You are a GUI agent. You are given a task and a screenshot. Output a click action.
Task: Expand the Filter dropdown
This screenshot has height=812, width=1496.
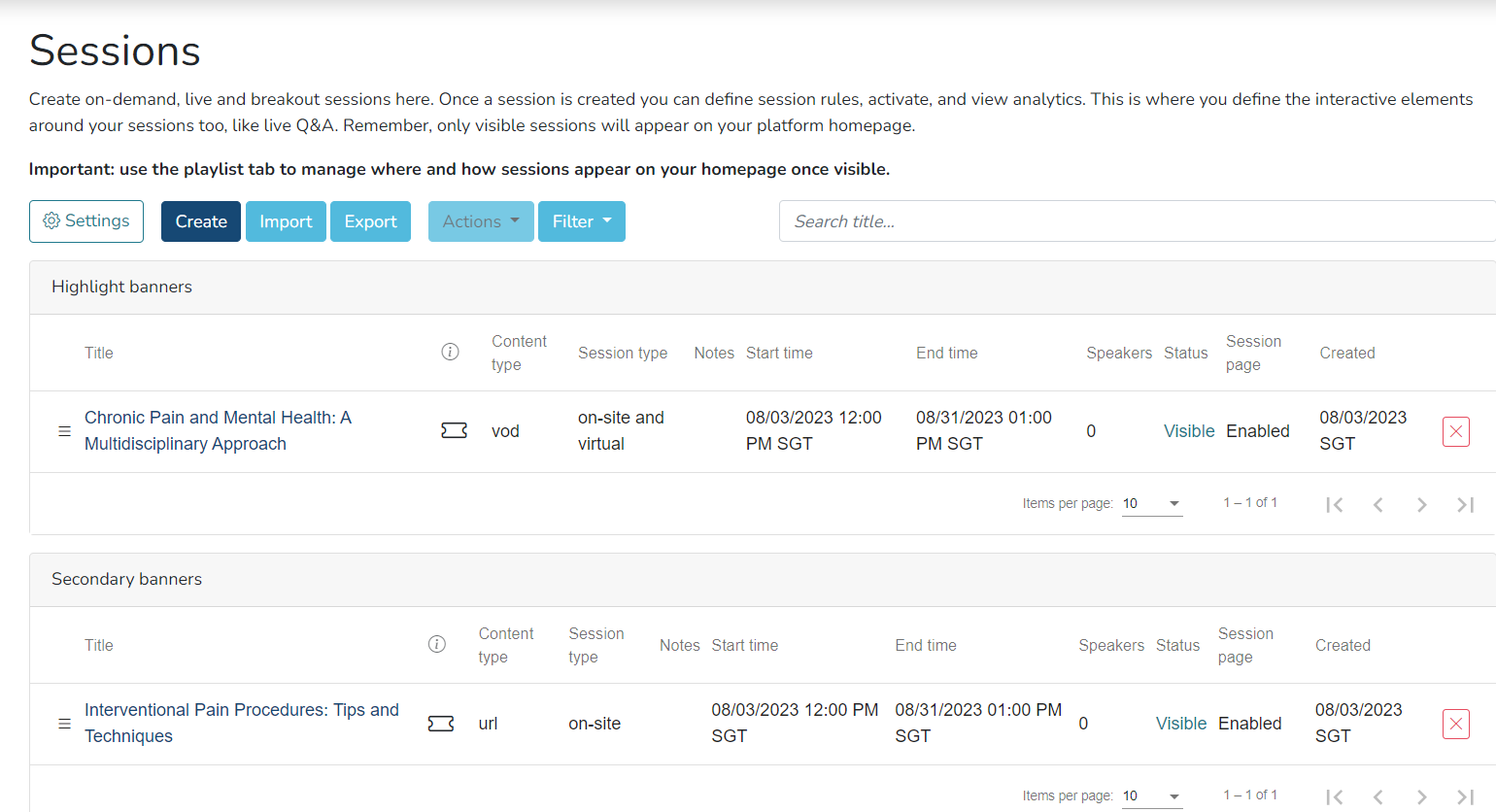581,221
